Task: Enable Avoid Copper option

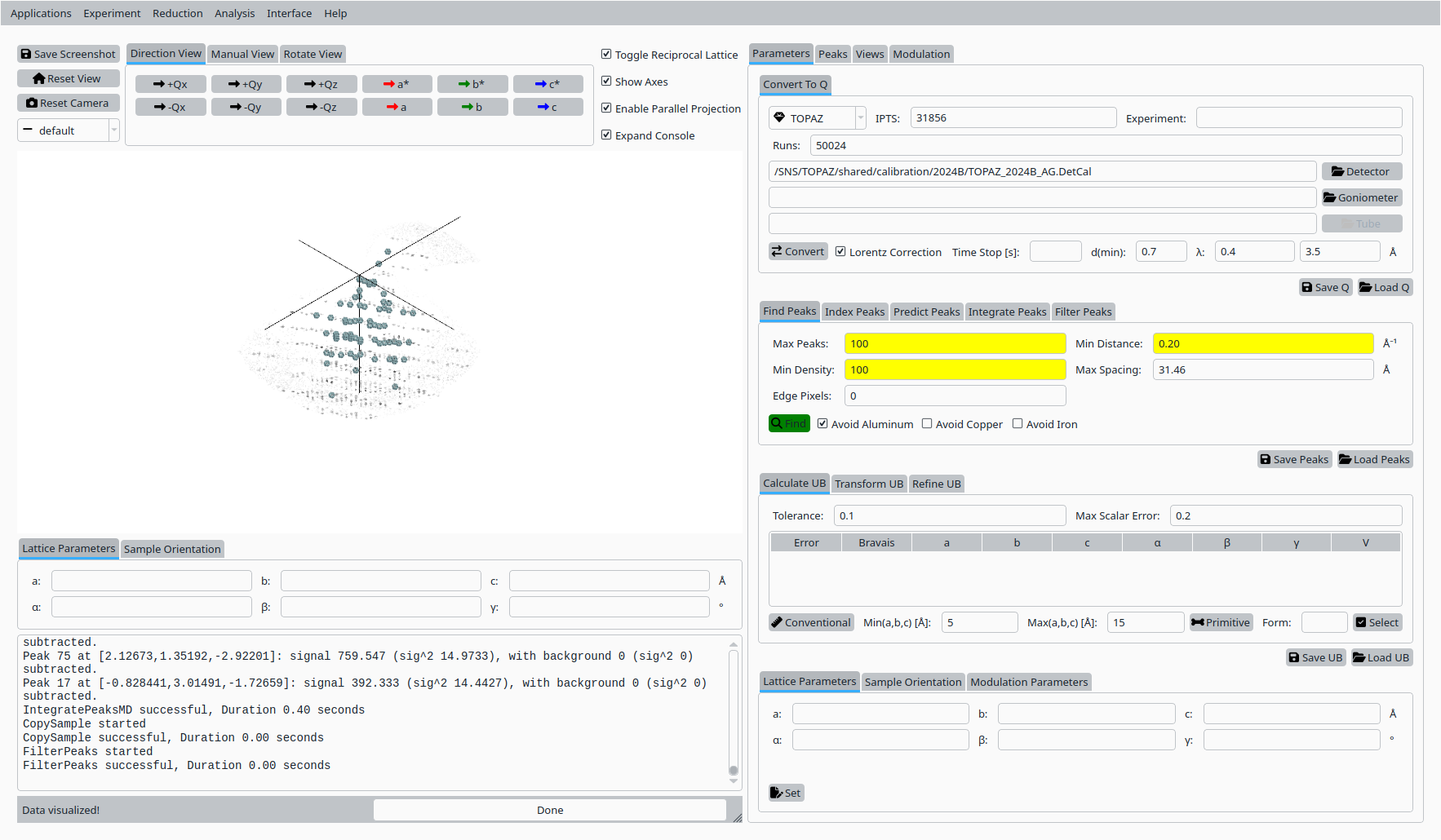Action: tap(927, 424)
